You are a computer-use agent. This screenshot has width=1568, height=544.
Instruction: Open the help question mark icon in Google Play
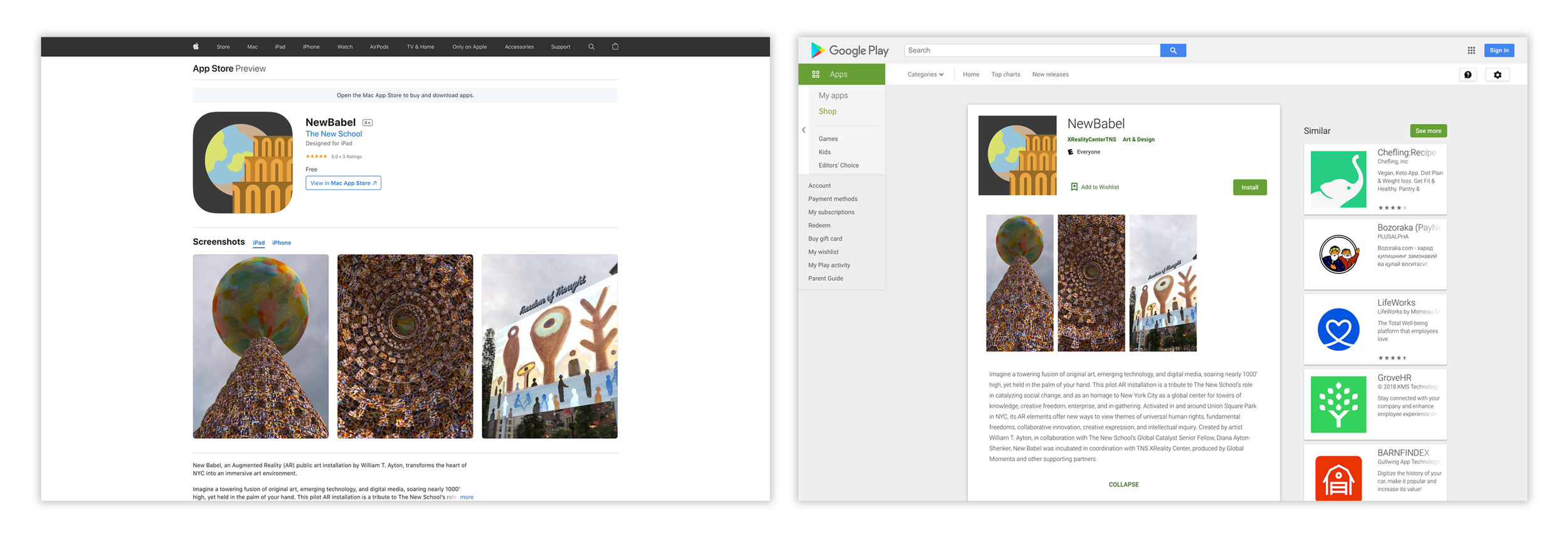(1468, 75)
